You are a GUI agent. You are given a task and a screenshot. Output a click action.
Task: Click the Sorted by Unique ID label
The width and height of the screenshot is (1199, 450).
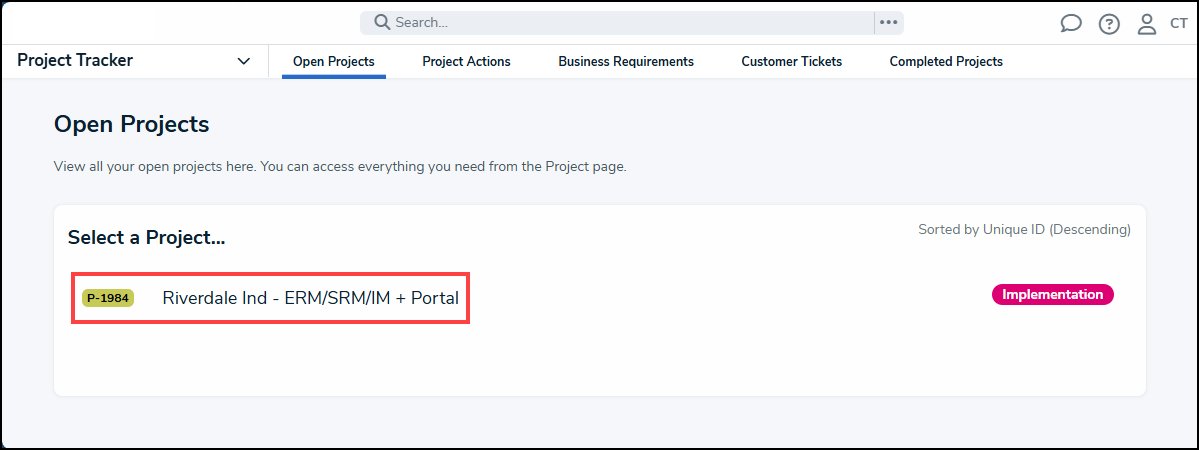(1024, 230)
